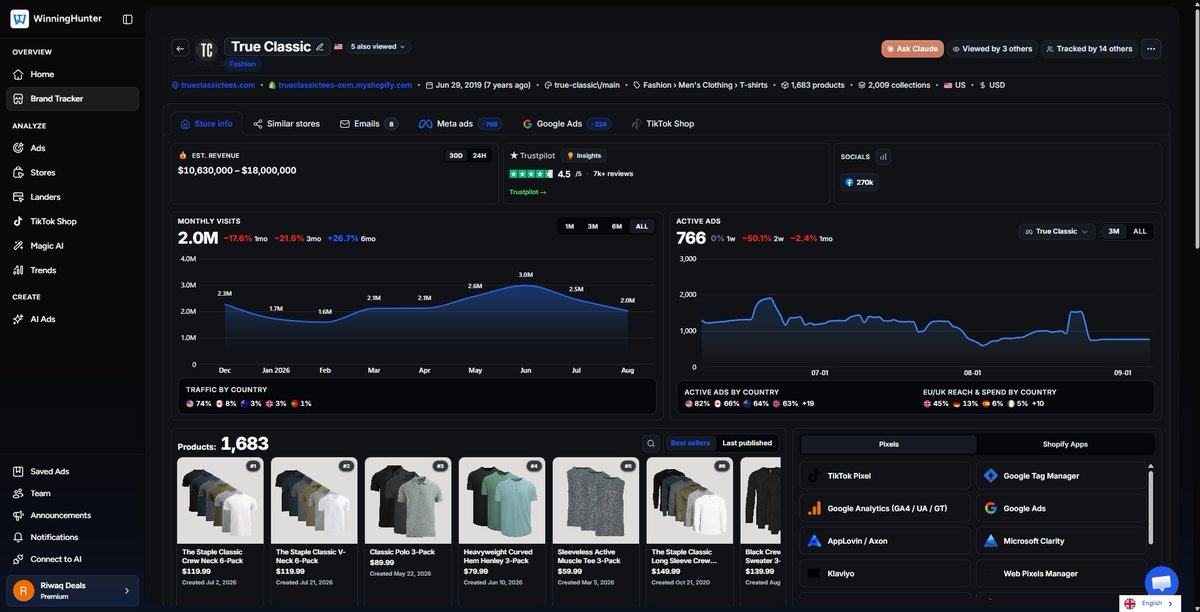
Task: Open The Staple Classic Crew Neck 6-Pack thumbnail
Action: (220, 500)
